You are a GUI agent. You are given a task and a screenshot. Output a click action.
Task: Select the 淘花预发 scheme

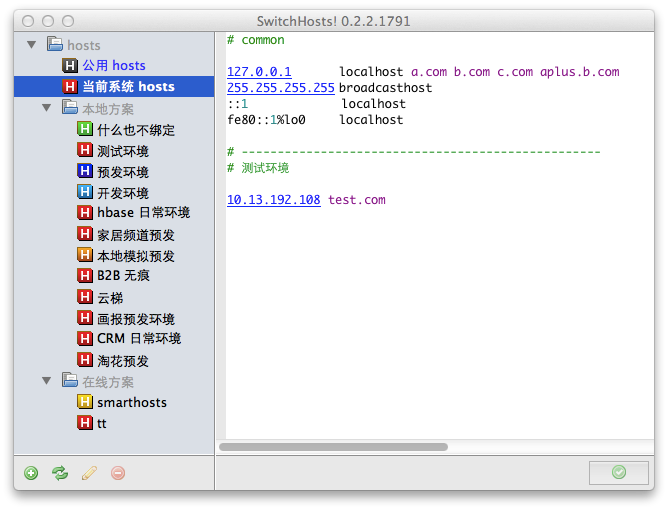coord(123,360)
